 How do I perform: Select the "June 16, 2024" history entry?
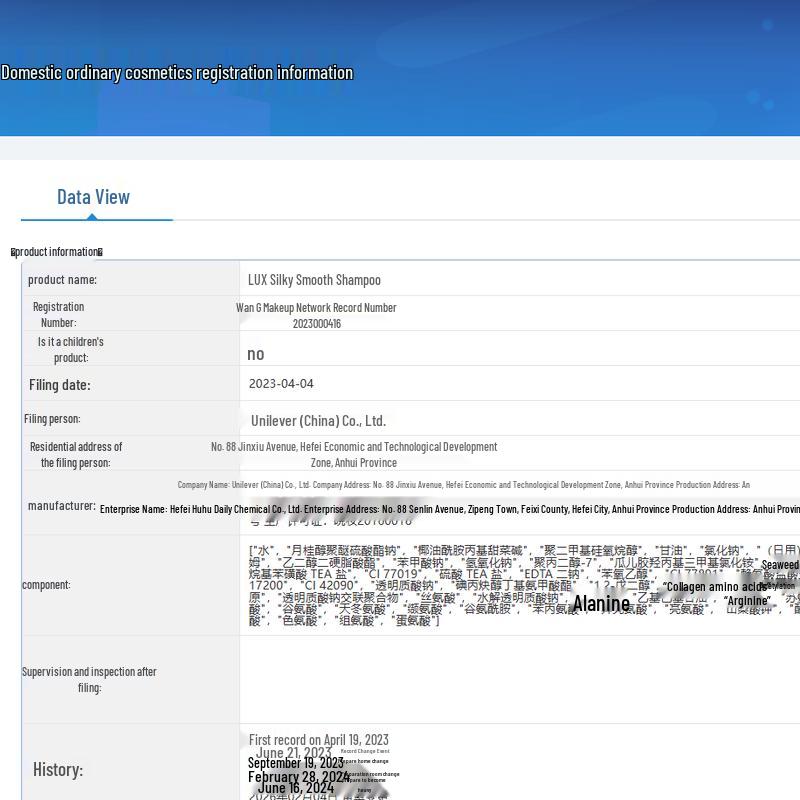point(296,788)
